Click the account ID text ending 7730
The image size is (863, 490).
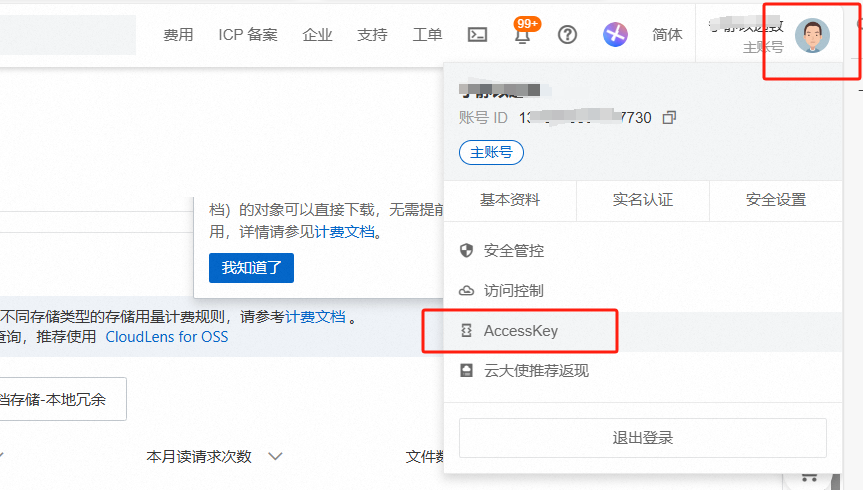tap(585, 117)
